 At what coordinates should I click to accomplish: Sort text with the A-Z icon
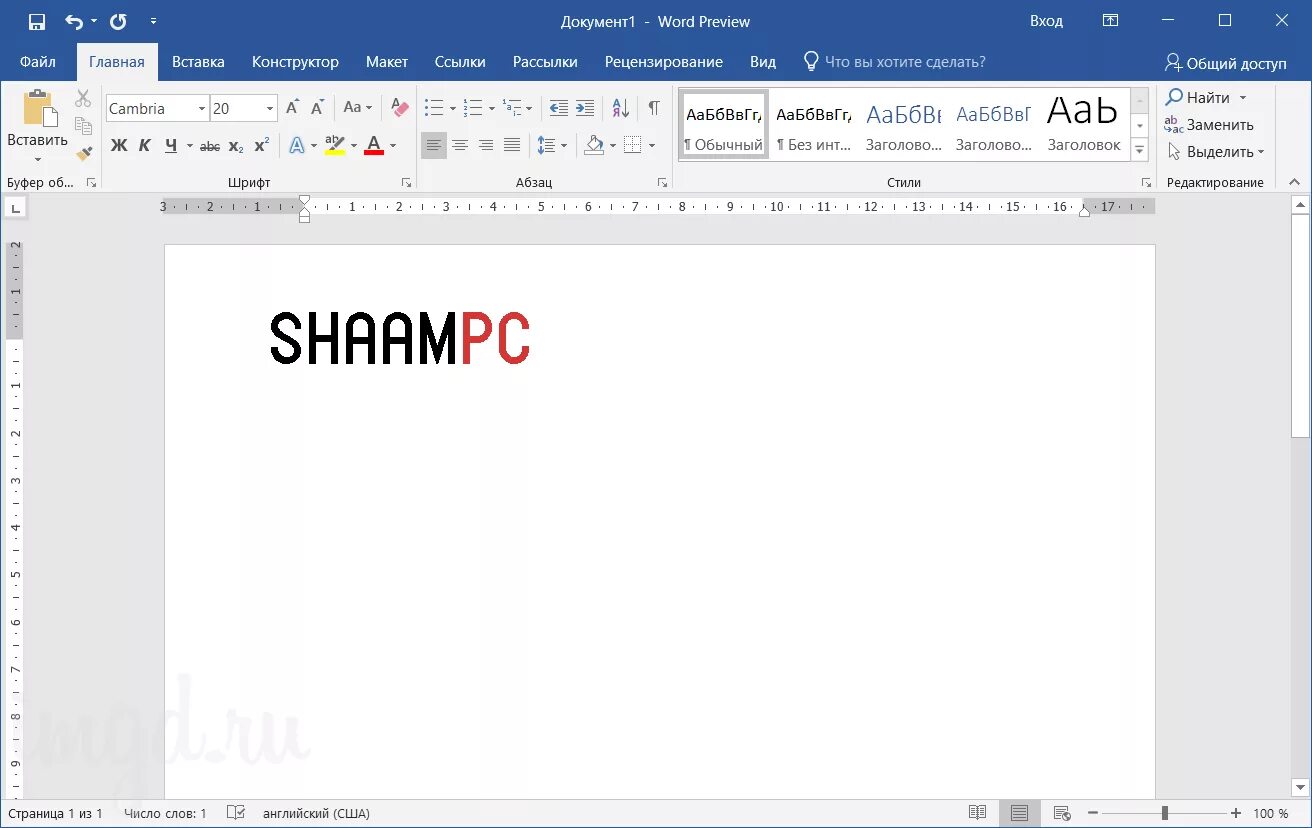click(x=620, y=108)
